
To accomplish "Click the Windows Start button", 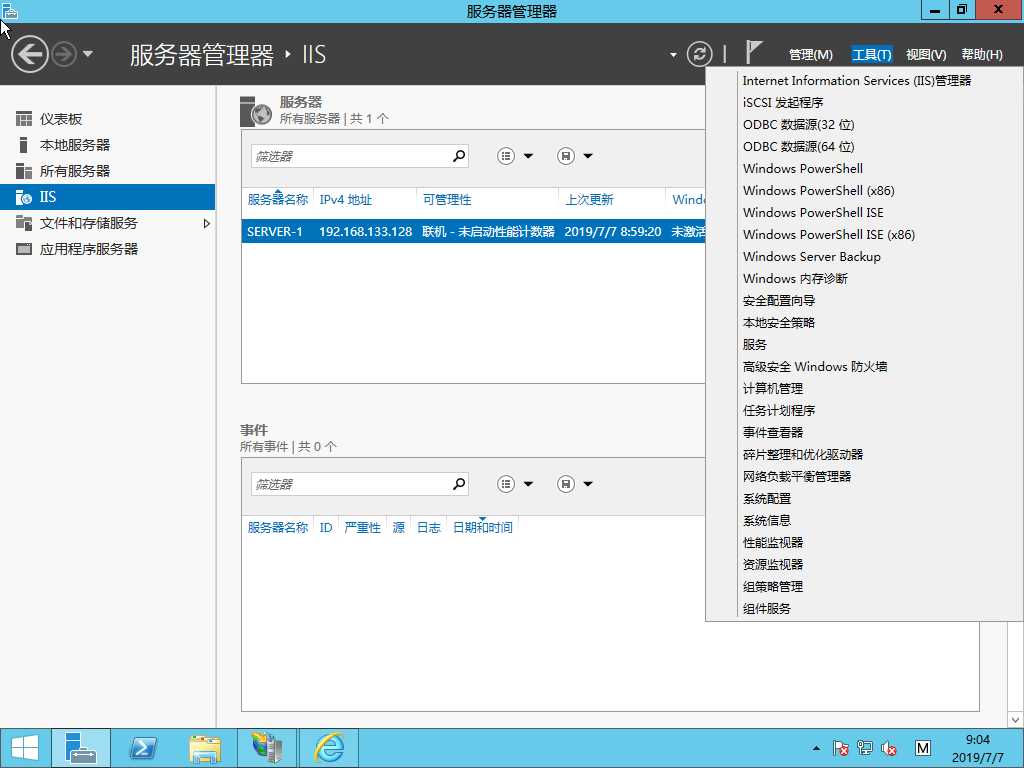I will tap(25, 748).
